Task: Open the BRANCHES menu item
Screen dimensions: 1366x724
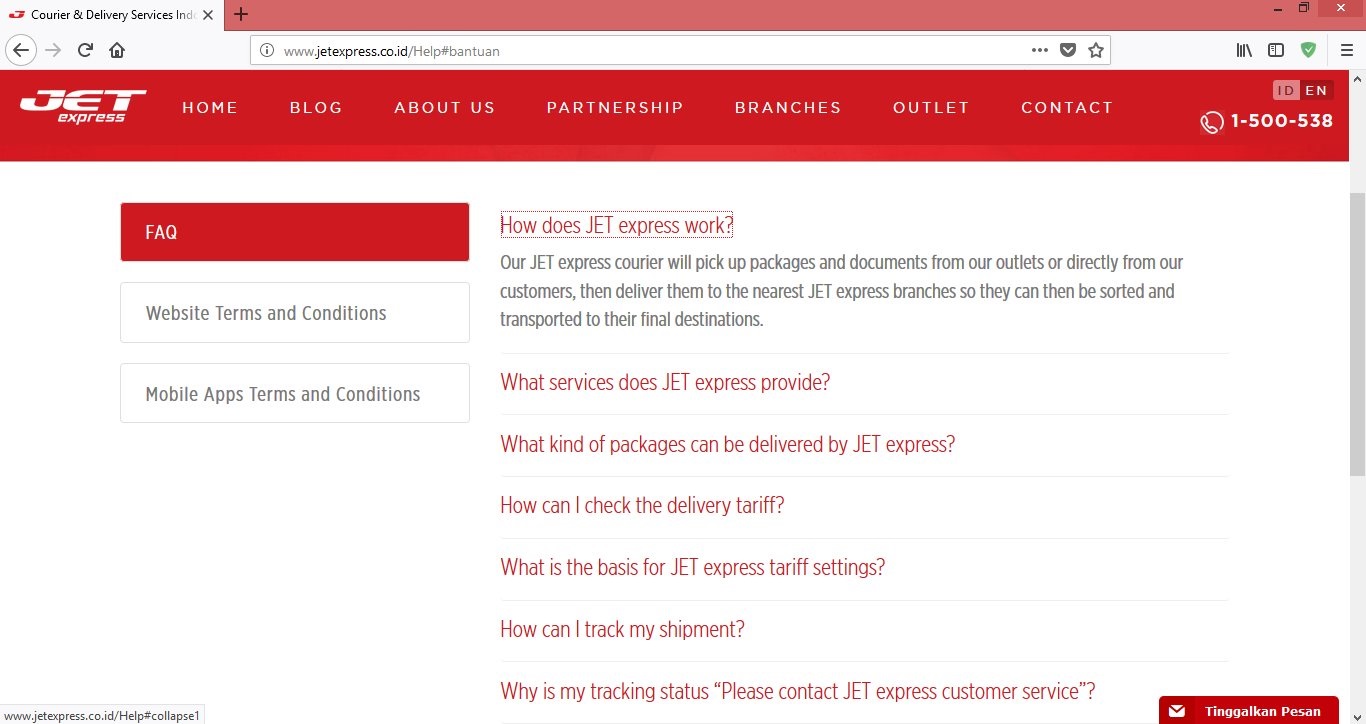Action: click(x=788, y=108)
